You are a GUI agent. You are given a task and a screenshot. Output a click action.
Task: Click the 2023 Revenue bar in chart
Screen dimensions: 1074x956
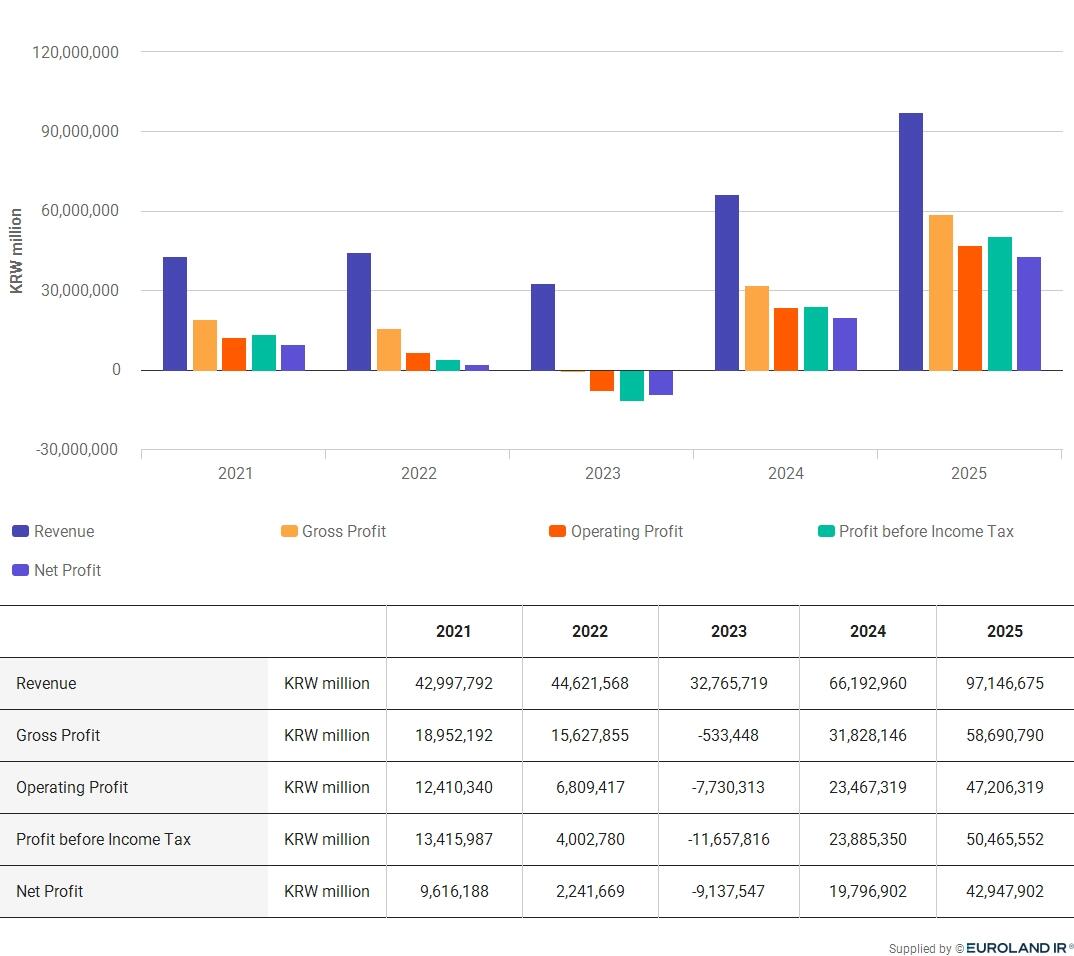coord(542,327)
